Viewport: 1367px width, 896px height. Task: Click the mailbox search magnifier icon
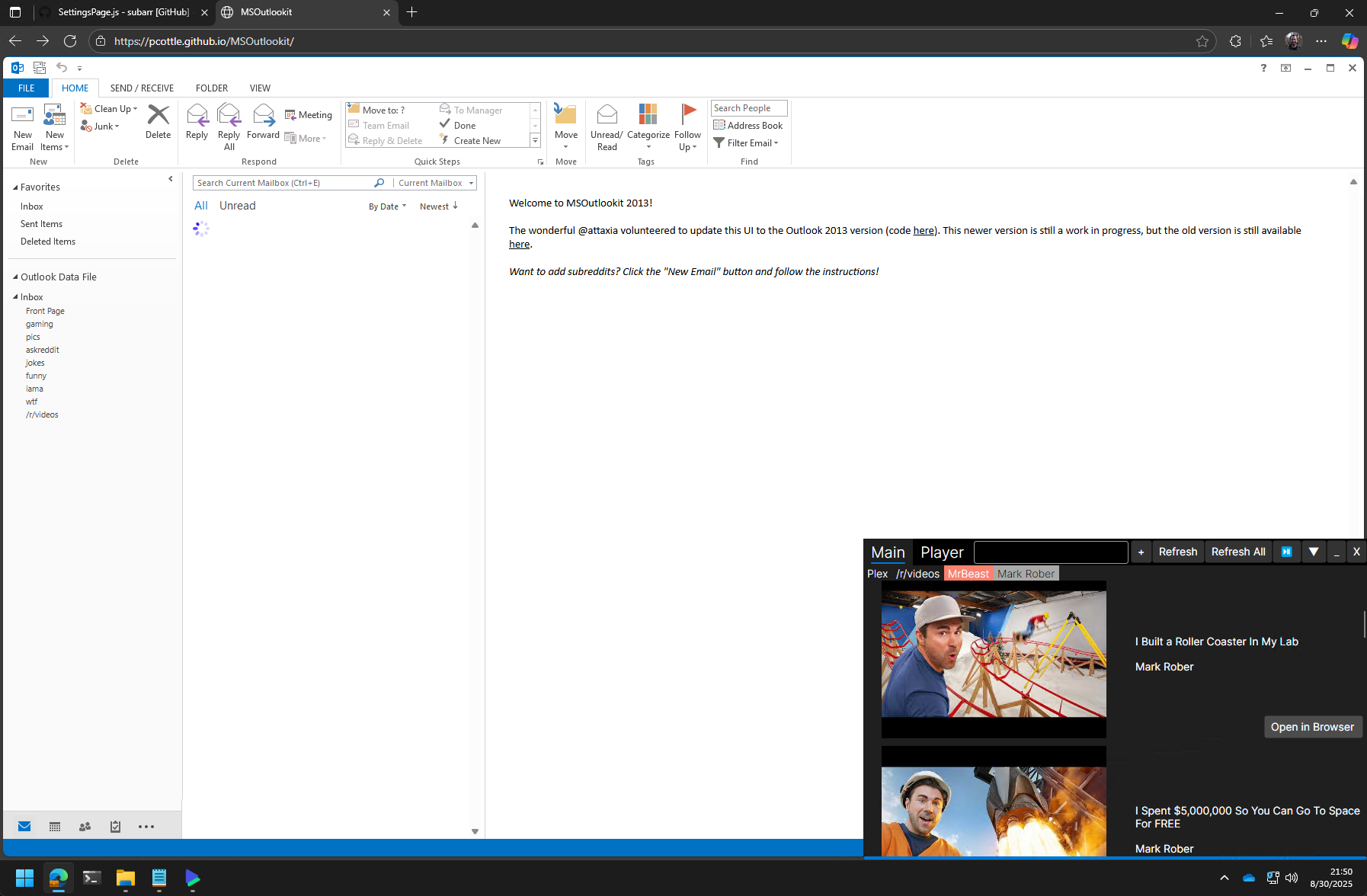tap(379, 183)
